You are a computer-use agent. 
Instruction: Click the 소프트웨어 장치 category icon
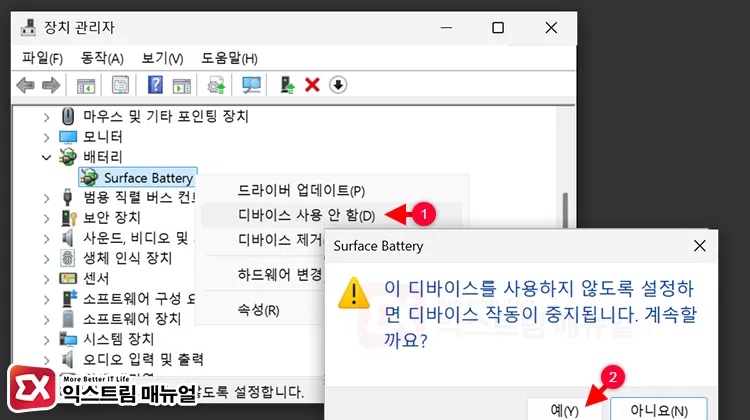pos(68,319)
